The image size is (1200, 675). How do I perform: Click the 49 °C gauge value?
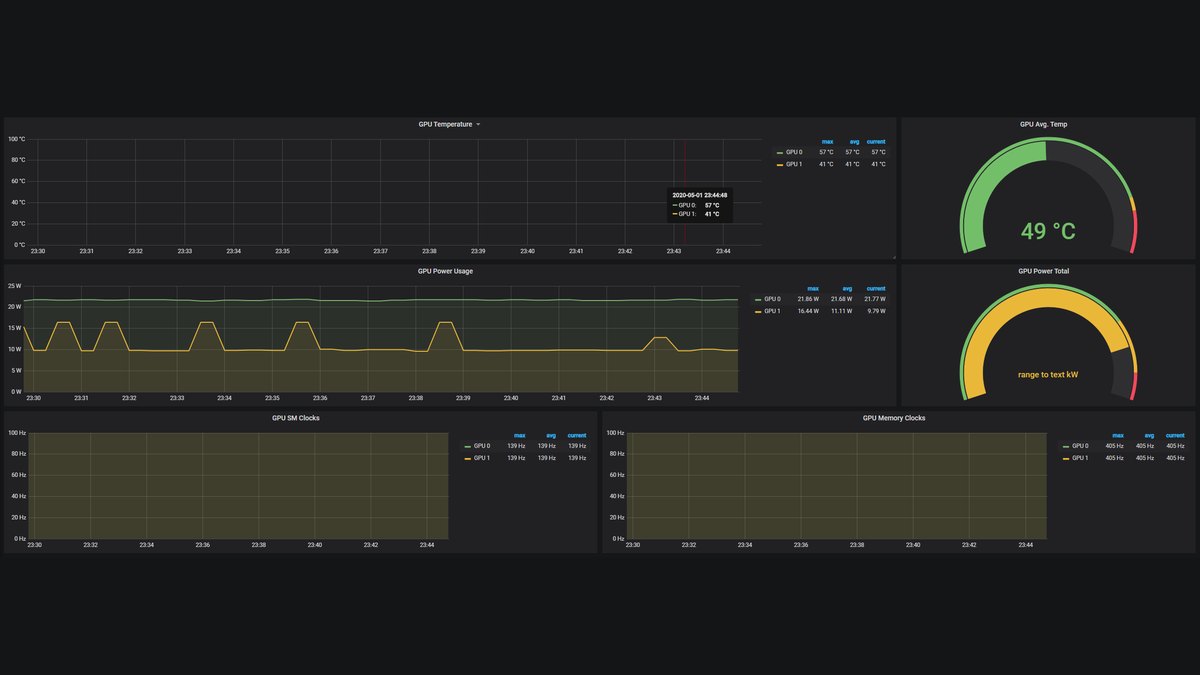tap(1048, 231)
